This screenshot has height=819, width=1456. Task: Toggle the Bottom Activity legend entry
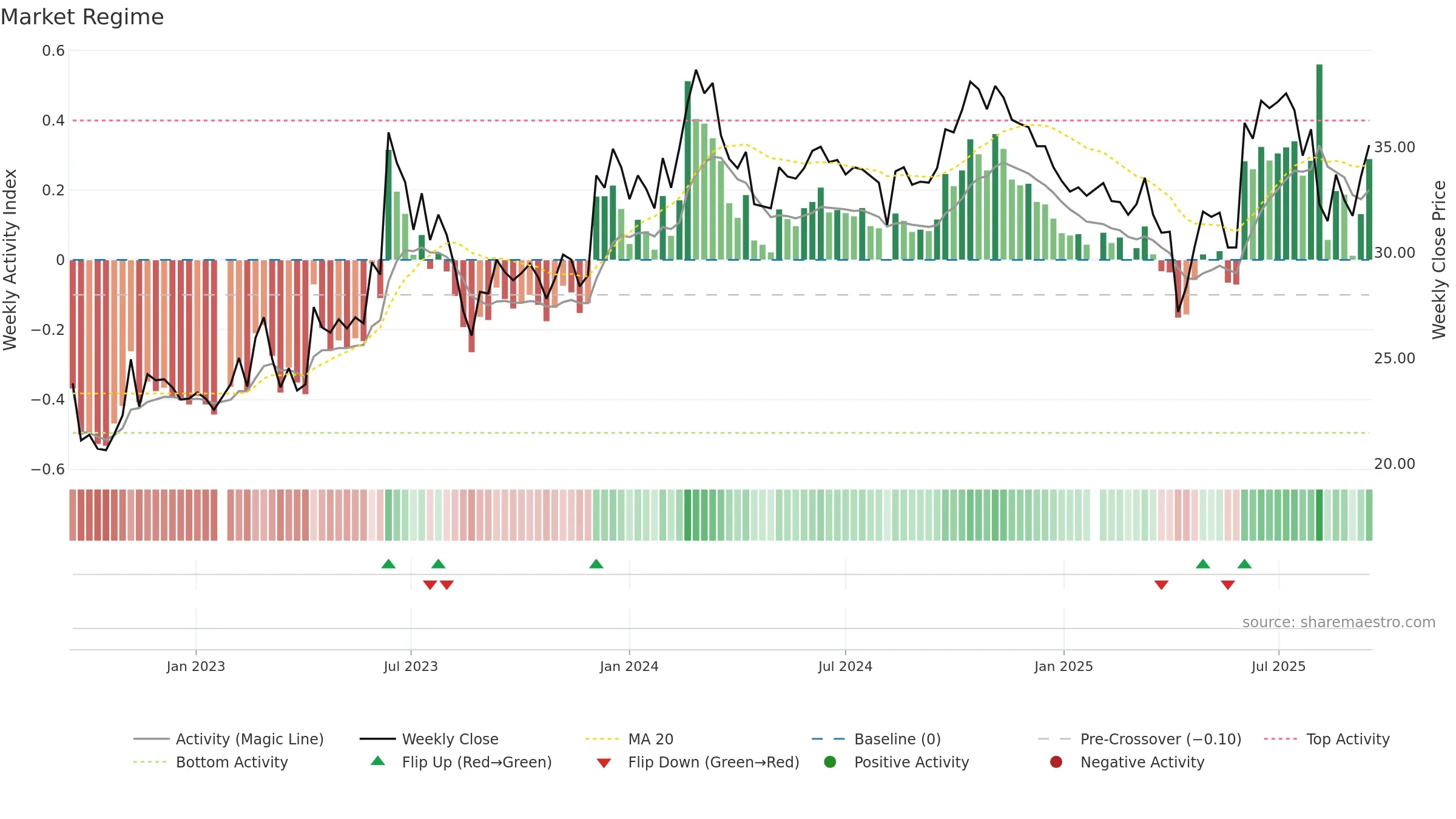tap(211, 762)
